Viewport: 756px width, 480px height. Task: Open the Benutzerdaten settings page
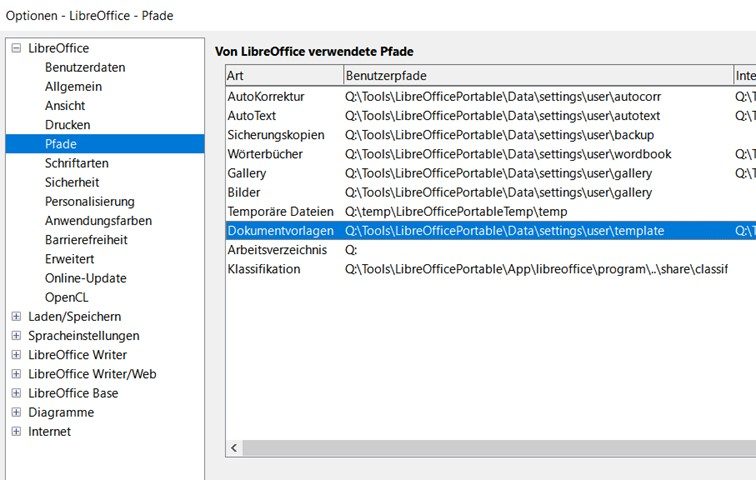[x=85, y=67]
